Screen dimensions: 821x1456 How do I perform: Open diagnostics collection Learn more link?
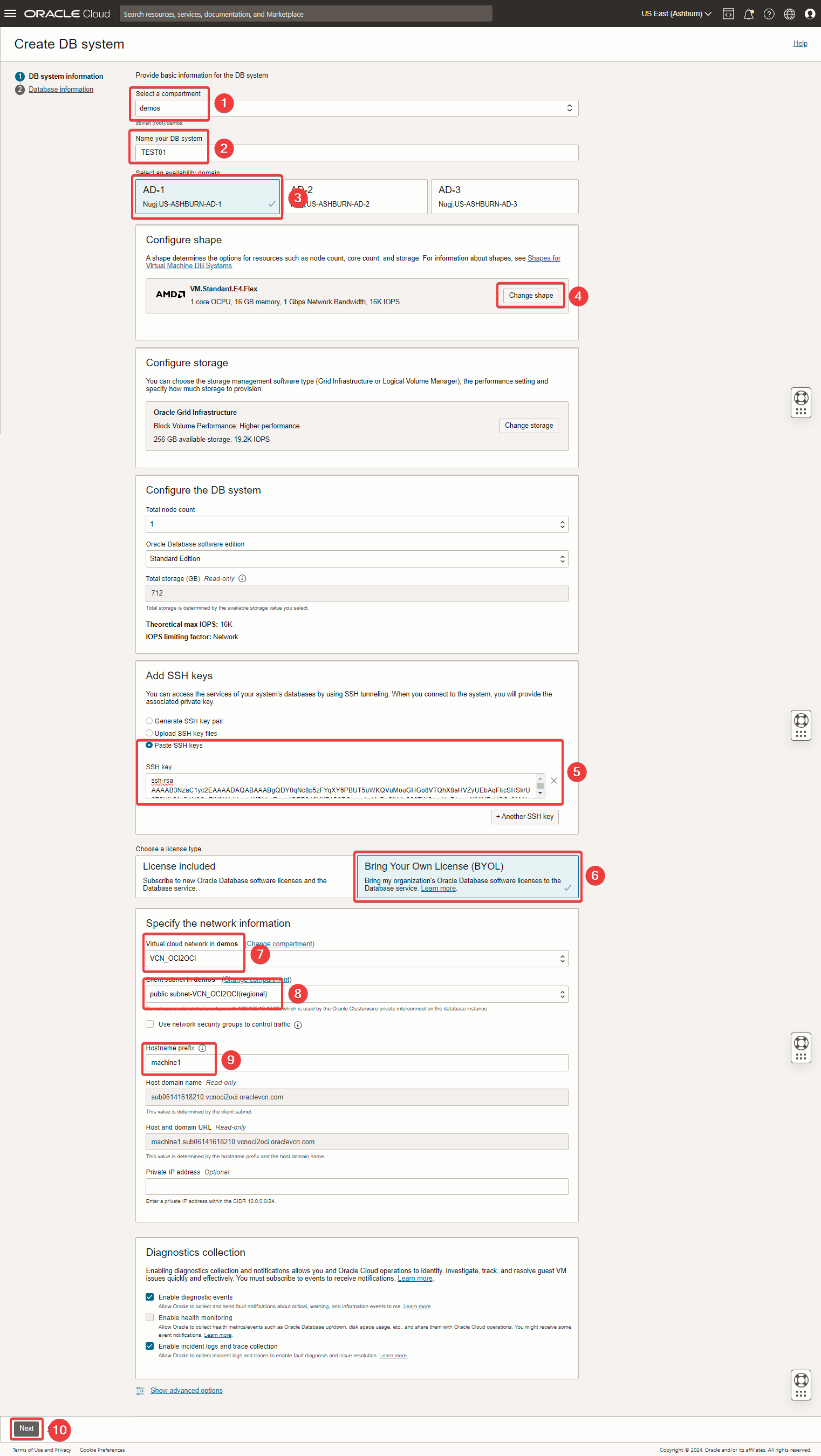415,1278
